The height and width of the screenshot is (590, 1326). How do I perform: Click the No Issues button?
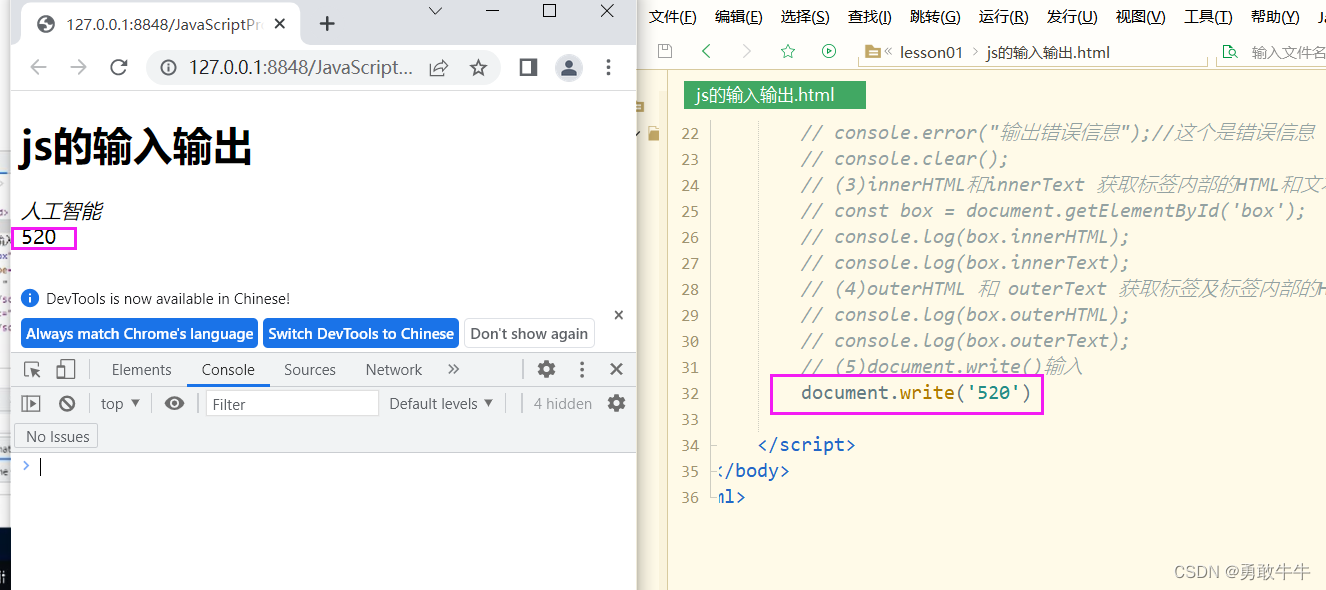coord(58,436)
